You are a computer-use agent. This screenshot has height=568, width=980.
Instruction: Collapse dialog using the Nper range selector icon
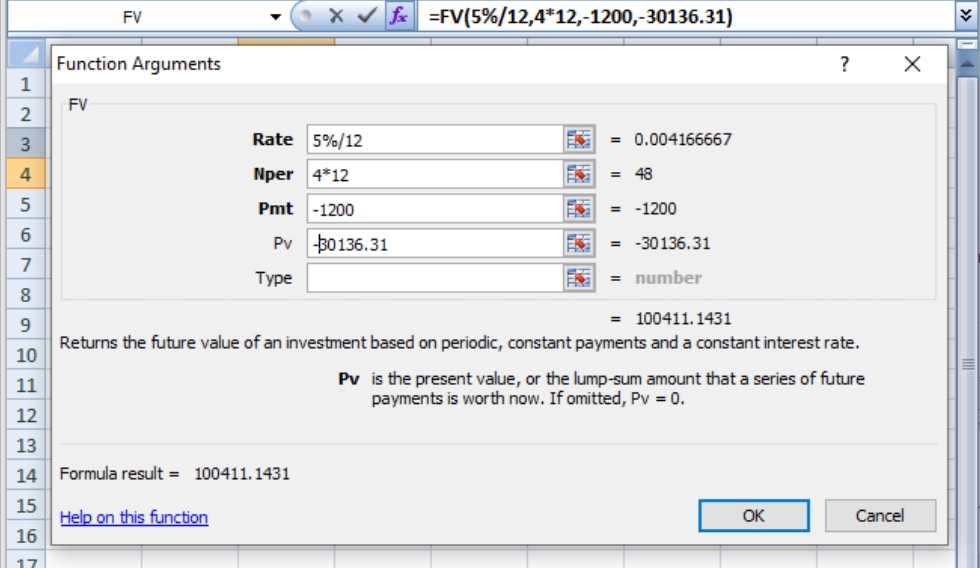[578, 174]
